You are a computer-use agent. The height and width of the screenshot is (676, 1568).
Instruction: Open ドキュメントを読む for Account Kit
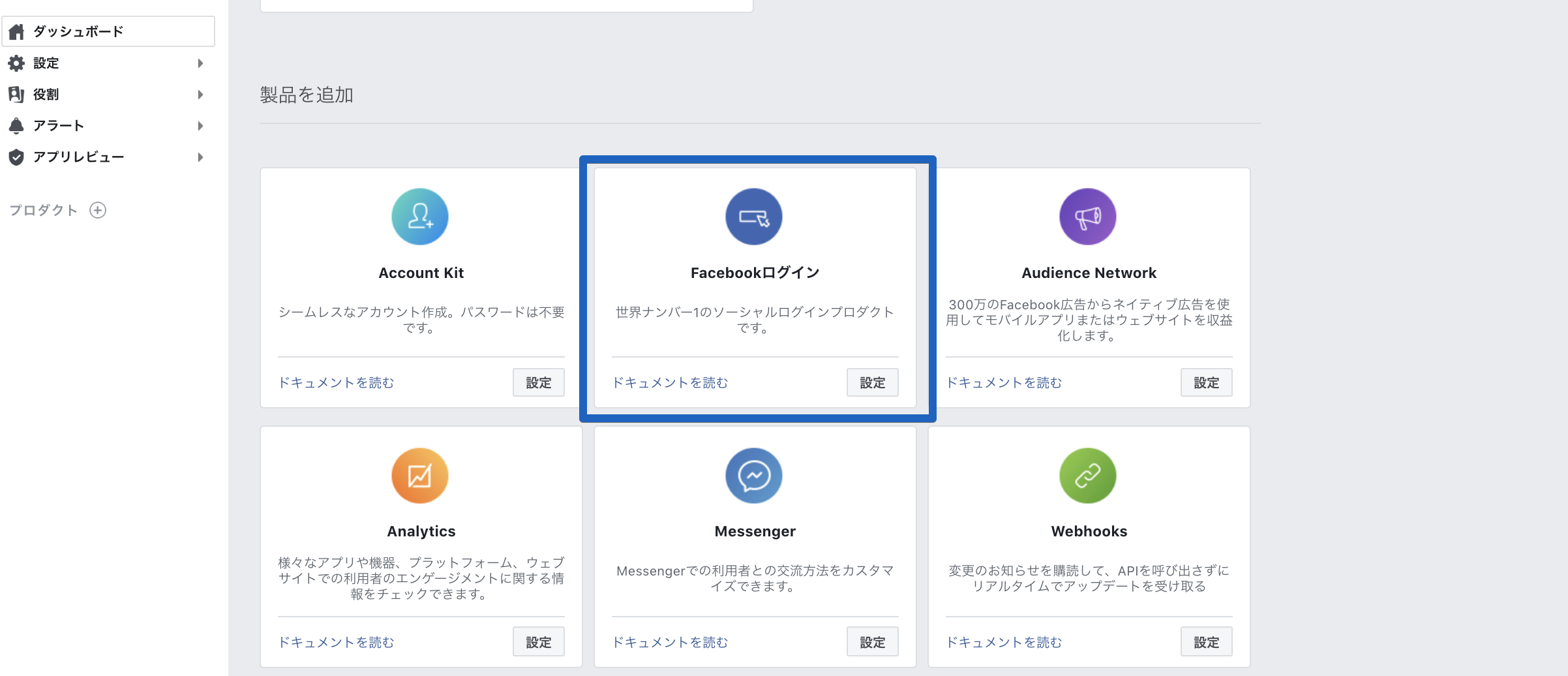[x=336, y=383]
